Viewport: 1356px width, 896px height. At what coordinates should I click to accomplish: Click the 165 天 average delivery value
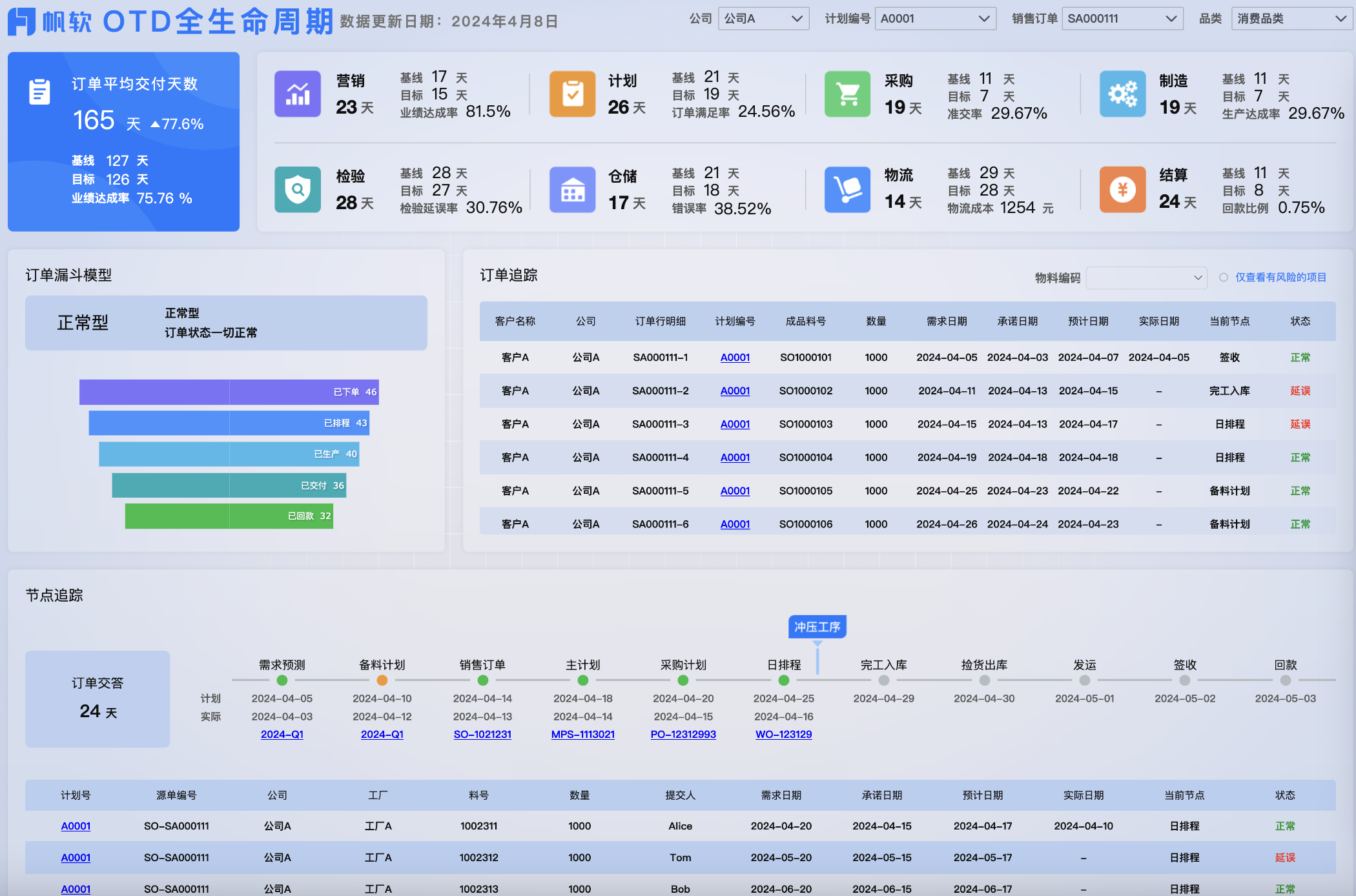pos(107,121)
